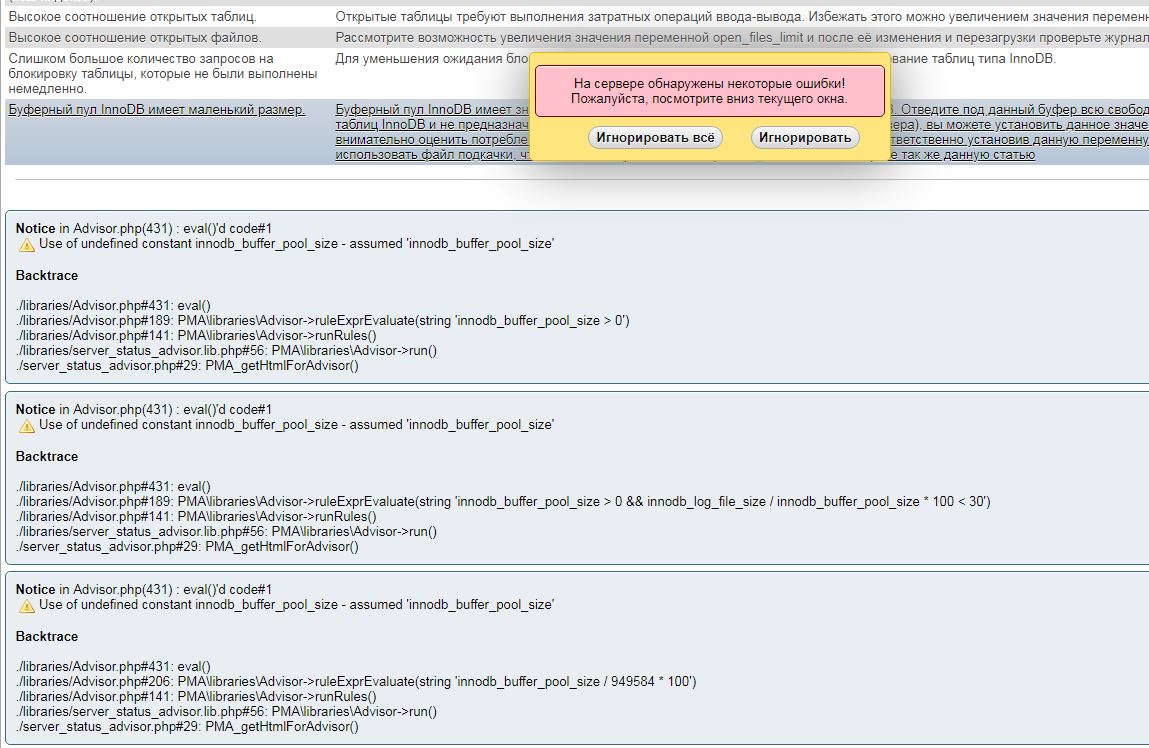Click the link text 'Буферный пул InnoDB имеет зн' in the highlighted row

click(432, 110)
